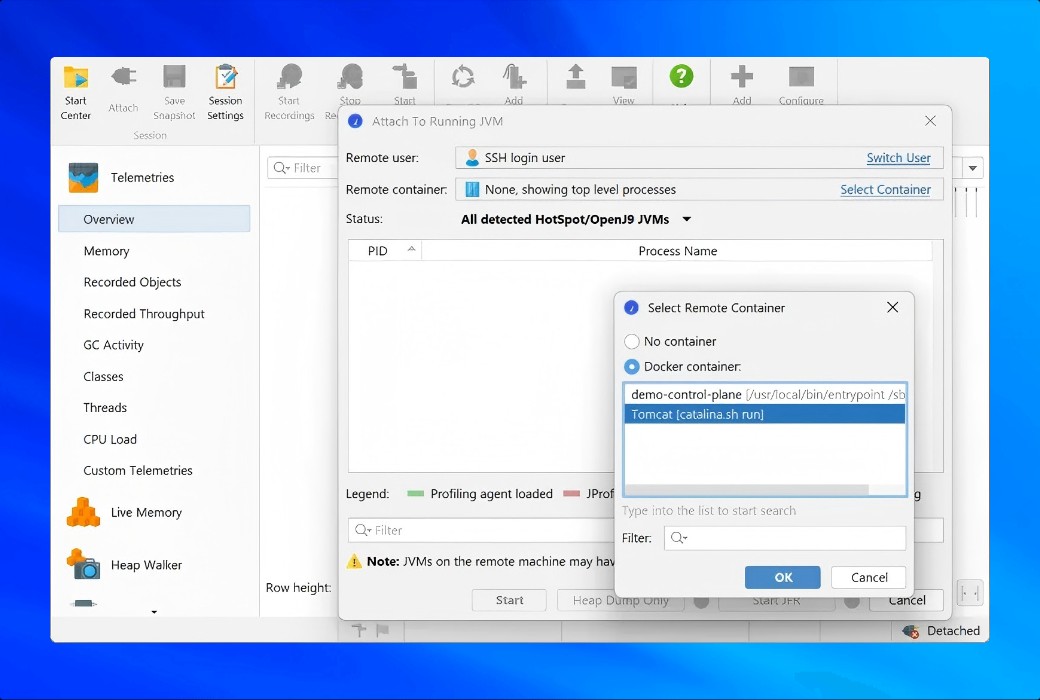Click the Heap Dump Only button

point(620,600)
